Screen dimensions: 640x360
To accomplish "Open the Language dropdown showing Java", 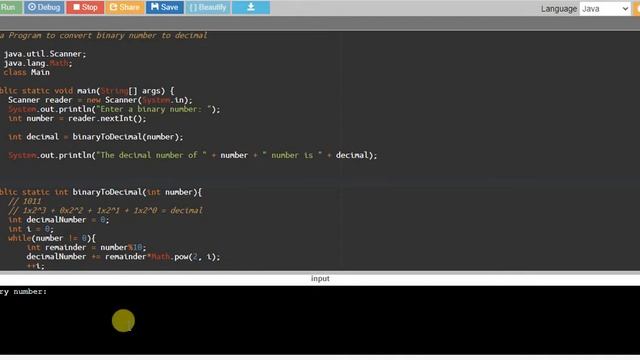I will [604, 9].
